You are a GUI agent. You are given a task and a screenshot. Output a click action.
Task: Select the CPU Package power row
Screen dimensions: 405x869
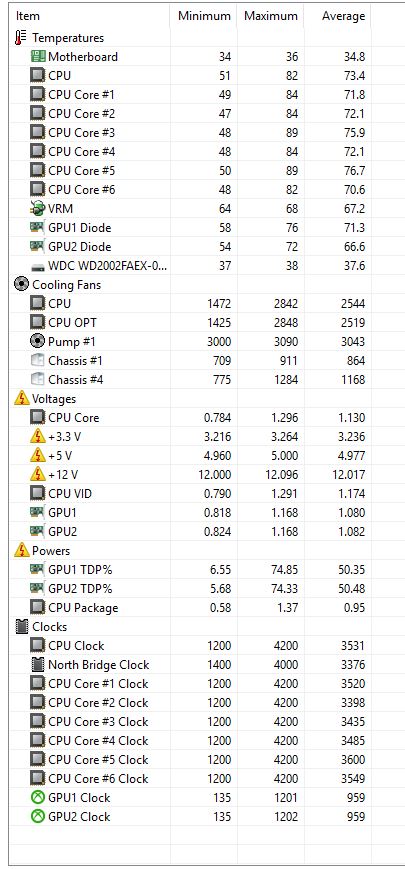click(190, 607)
